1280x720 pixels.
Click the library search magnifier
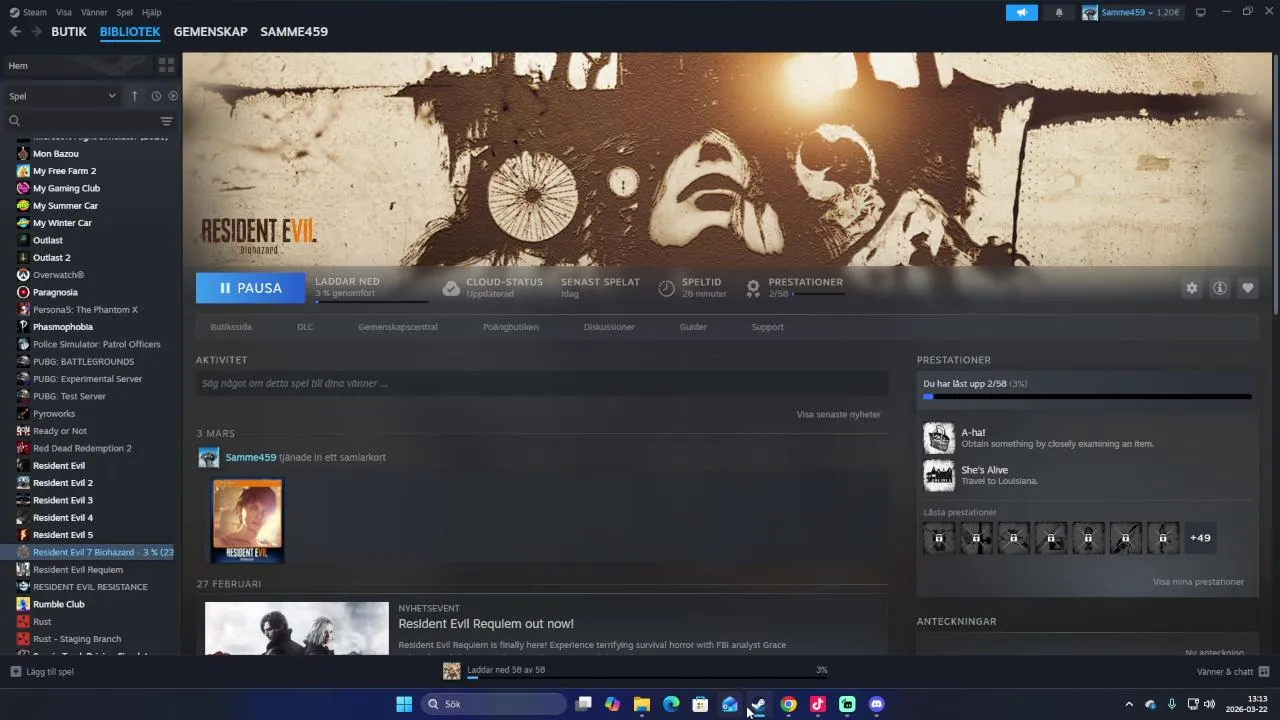tap(15, 121)
